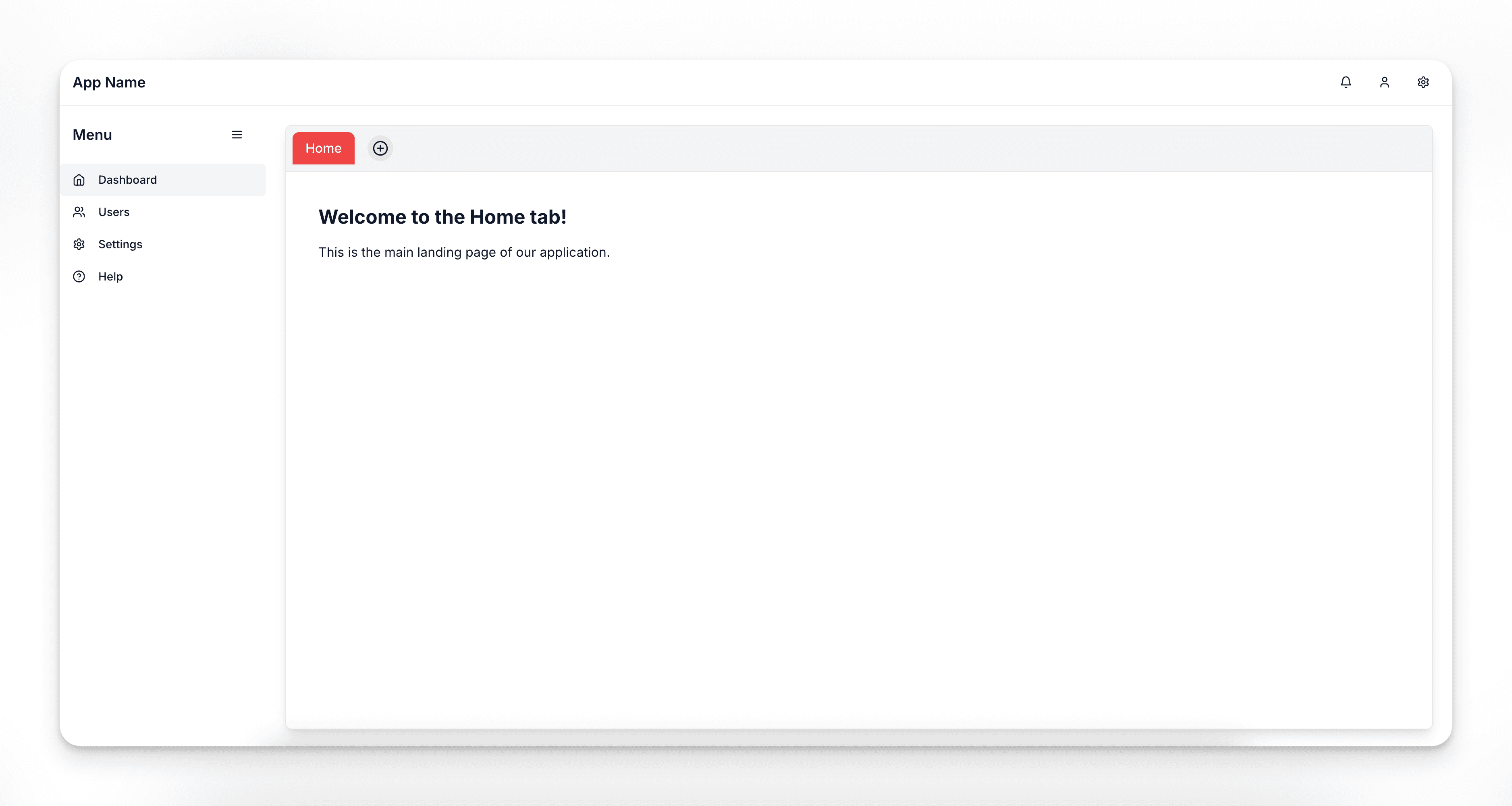Click the people icon beside Users

(79, 212)
